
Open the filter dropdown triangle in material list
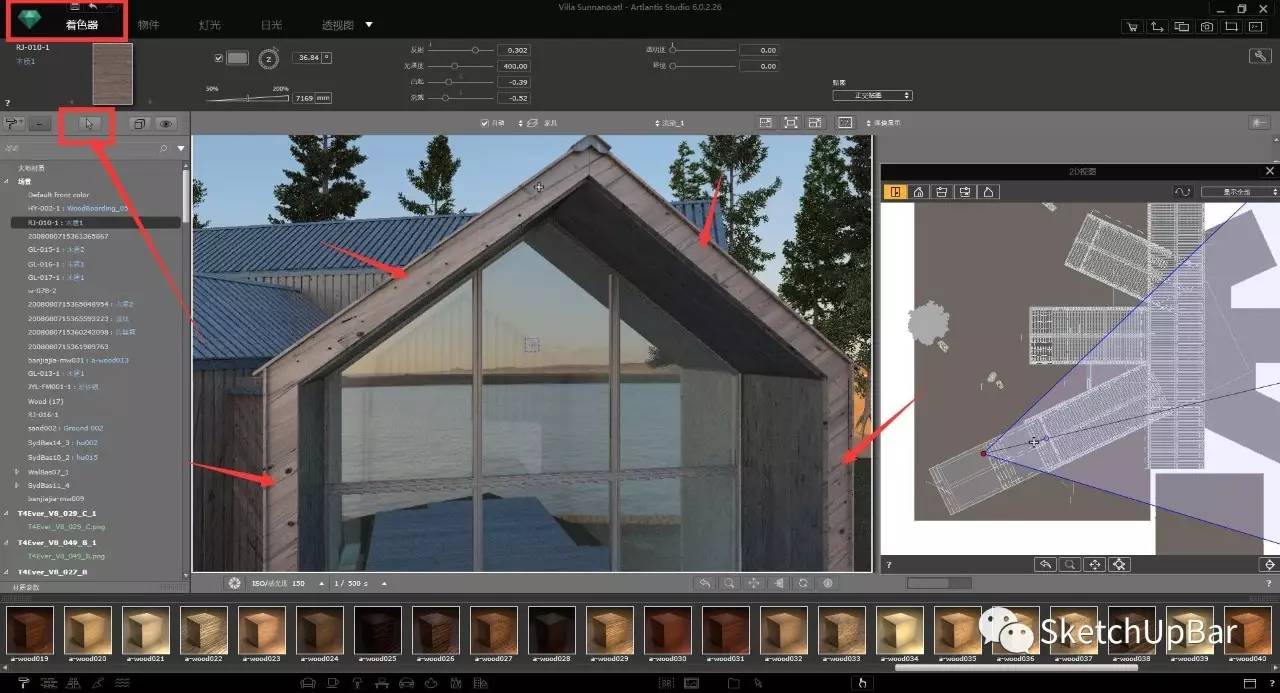[x=181, y=148]
